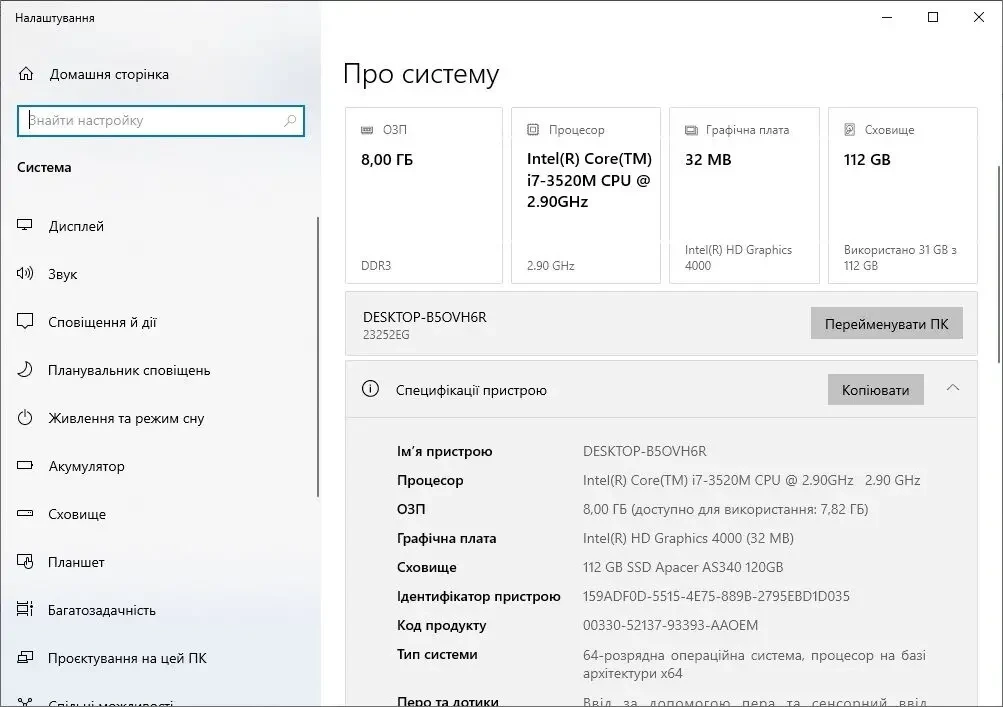Click the Копіювати button
The image size is (1003, 707).
coord(876,390)
